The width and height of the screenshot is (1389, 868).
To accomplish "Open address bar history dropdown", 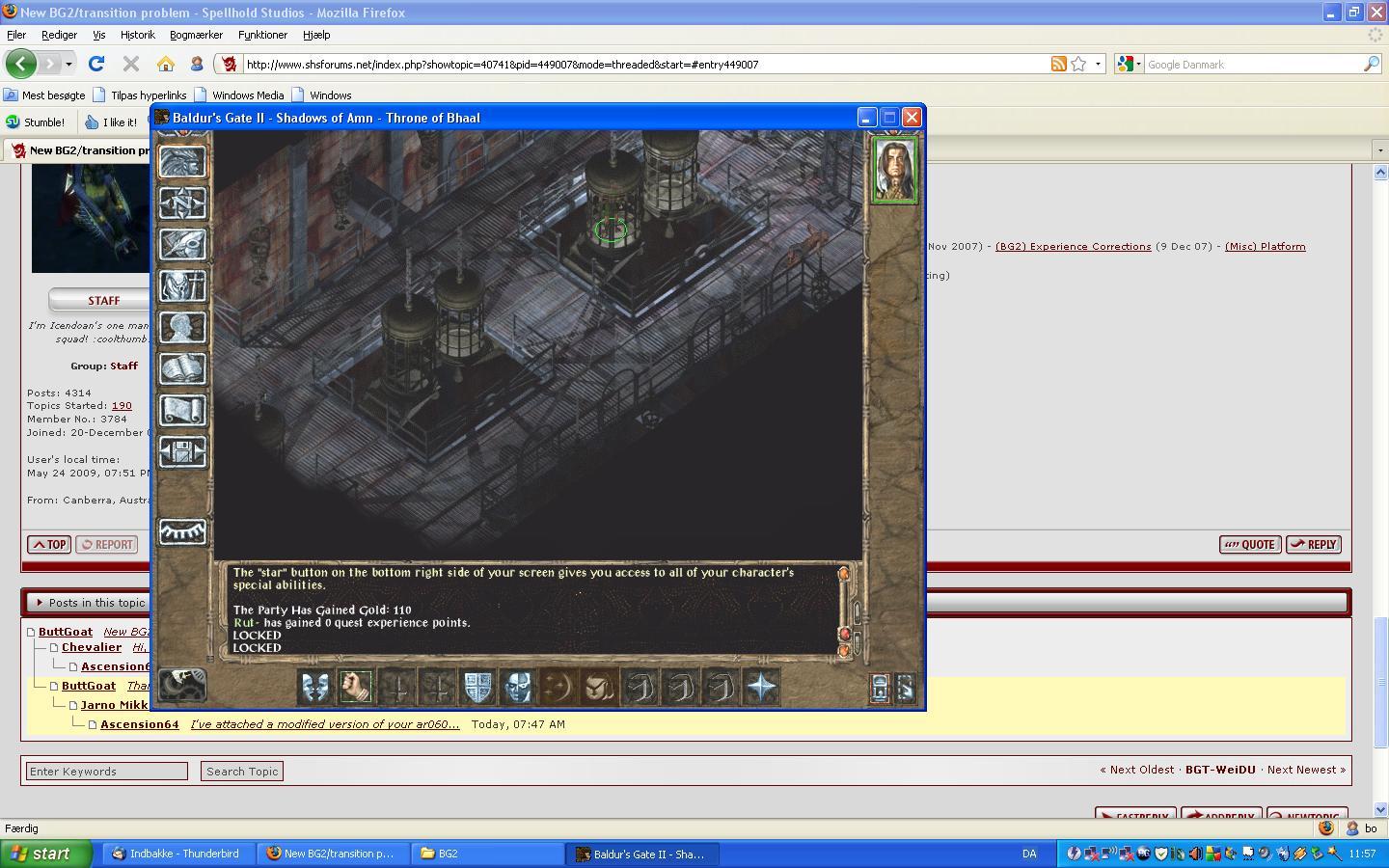I will click(x=1098, y=65).
